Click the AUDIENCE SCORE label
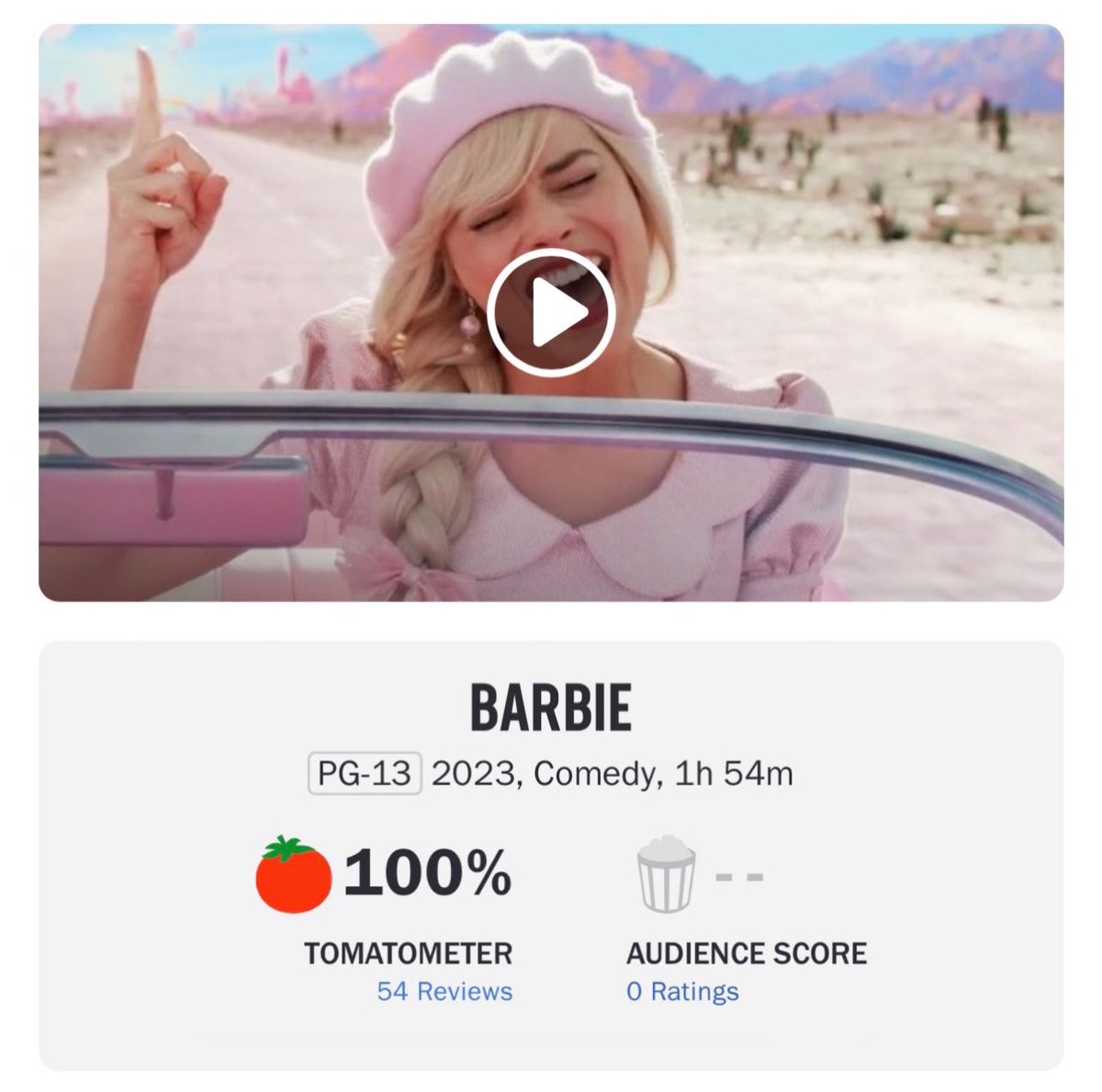Viewport: 1102px width, 1092px height. [747, 952]
